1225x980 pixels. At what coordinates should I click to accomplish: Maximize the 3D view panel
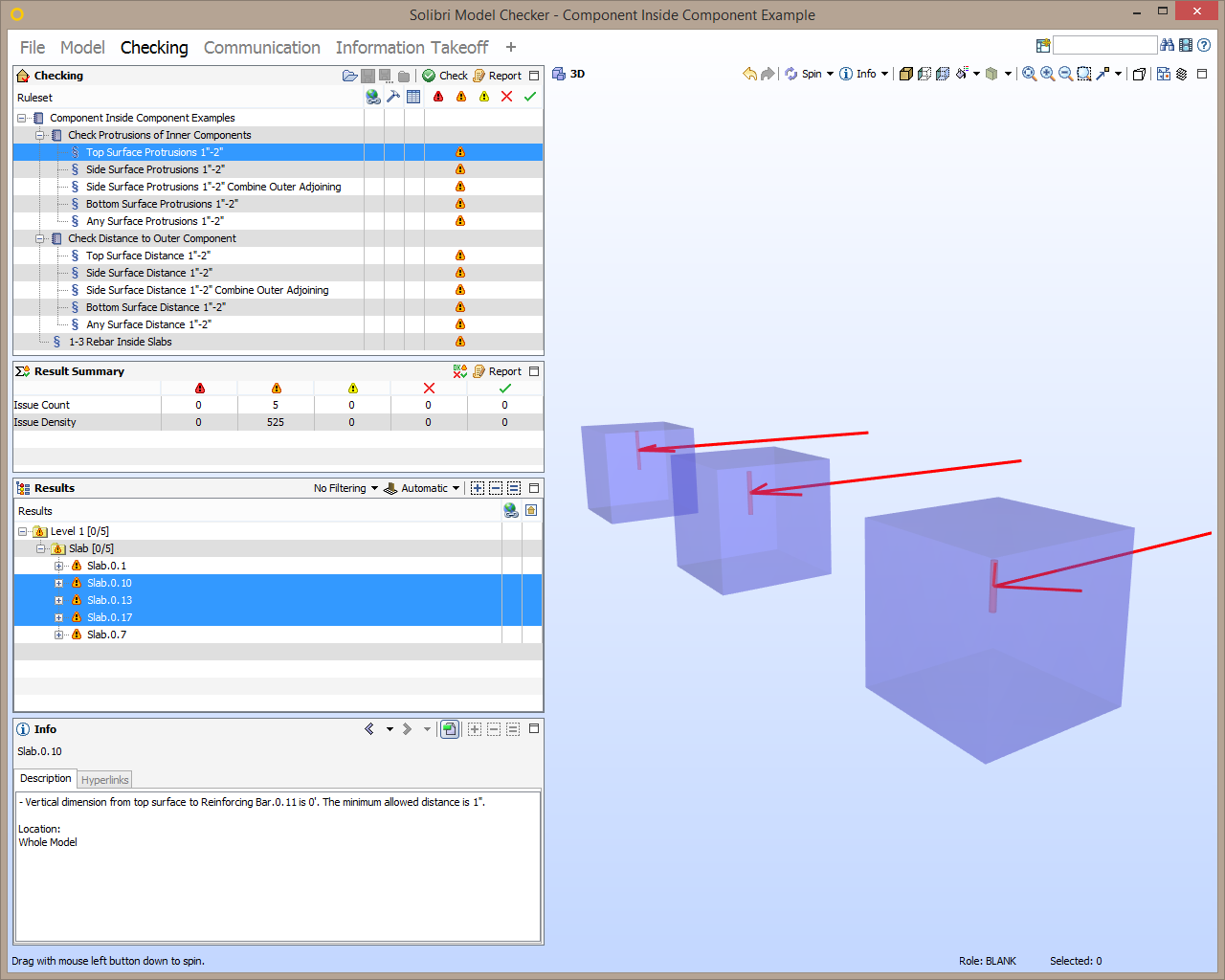[x=1202, y=74]
